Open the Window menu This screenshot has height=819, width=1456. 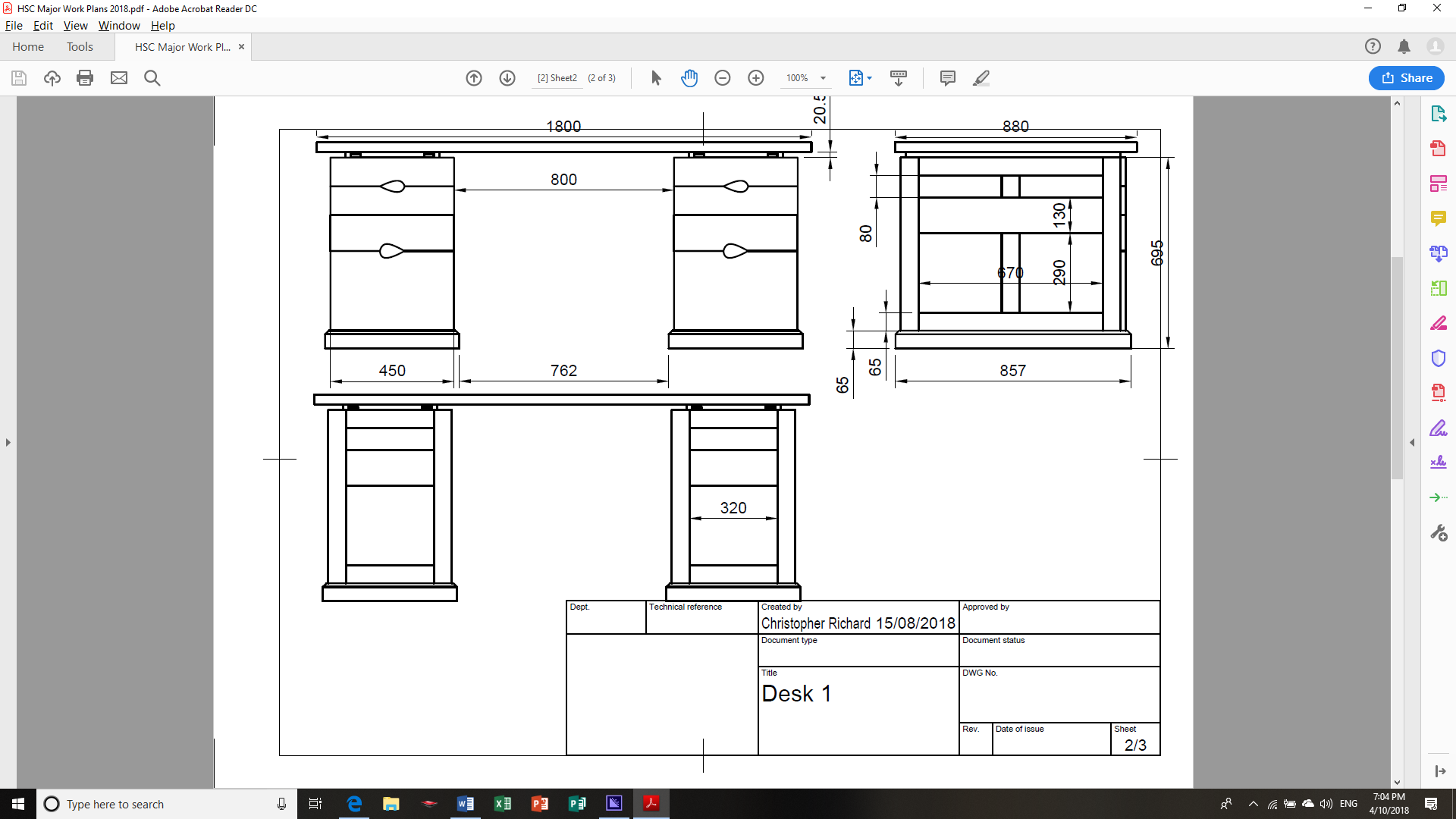pos(119,25)
